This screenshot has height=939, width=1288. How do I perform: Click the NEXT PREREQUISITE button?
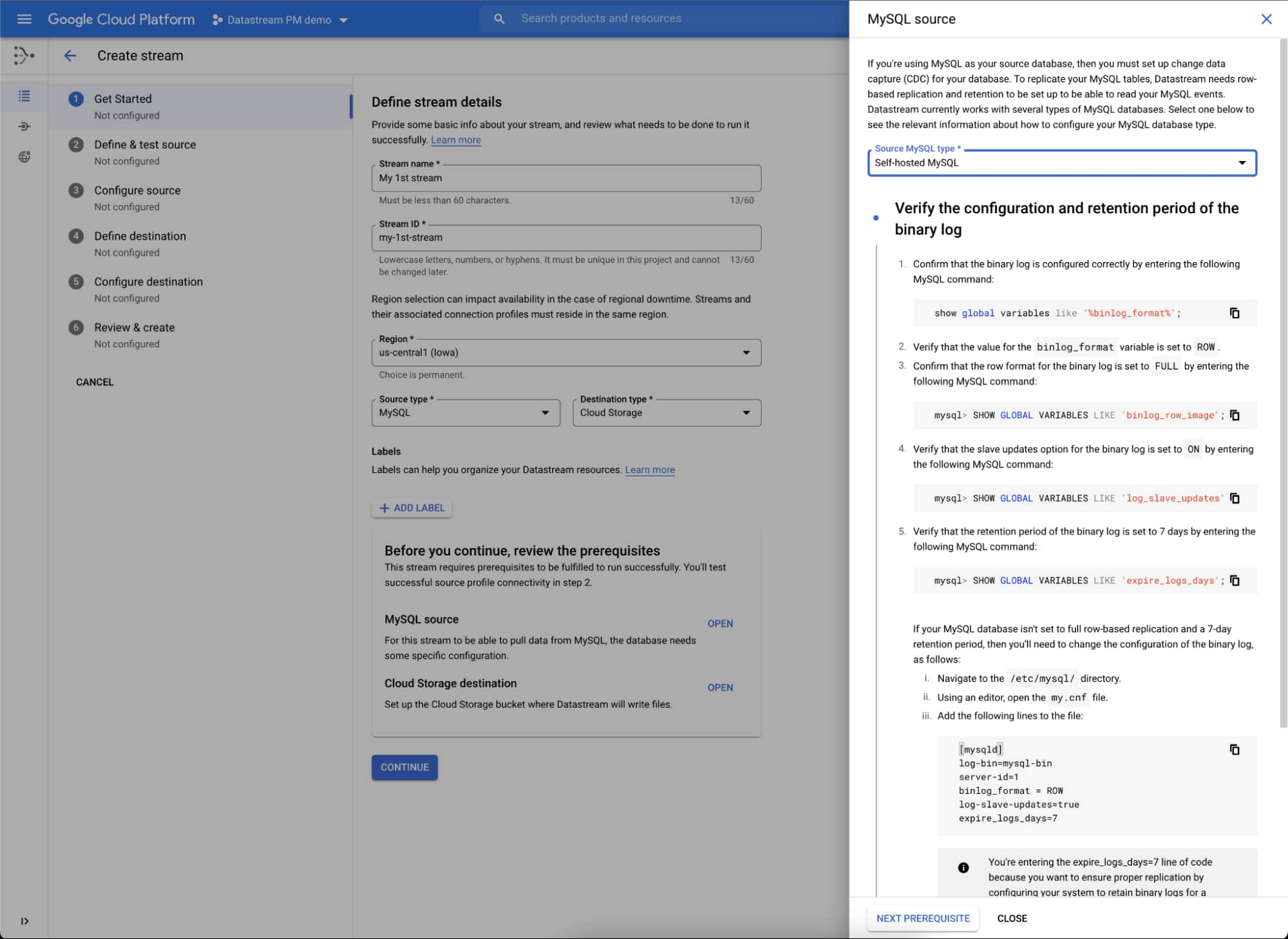coord(922,918)
